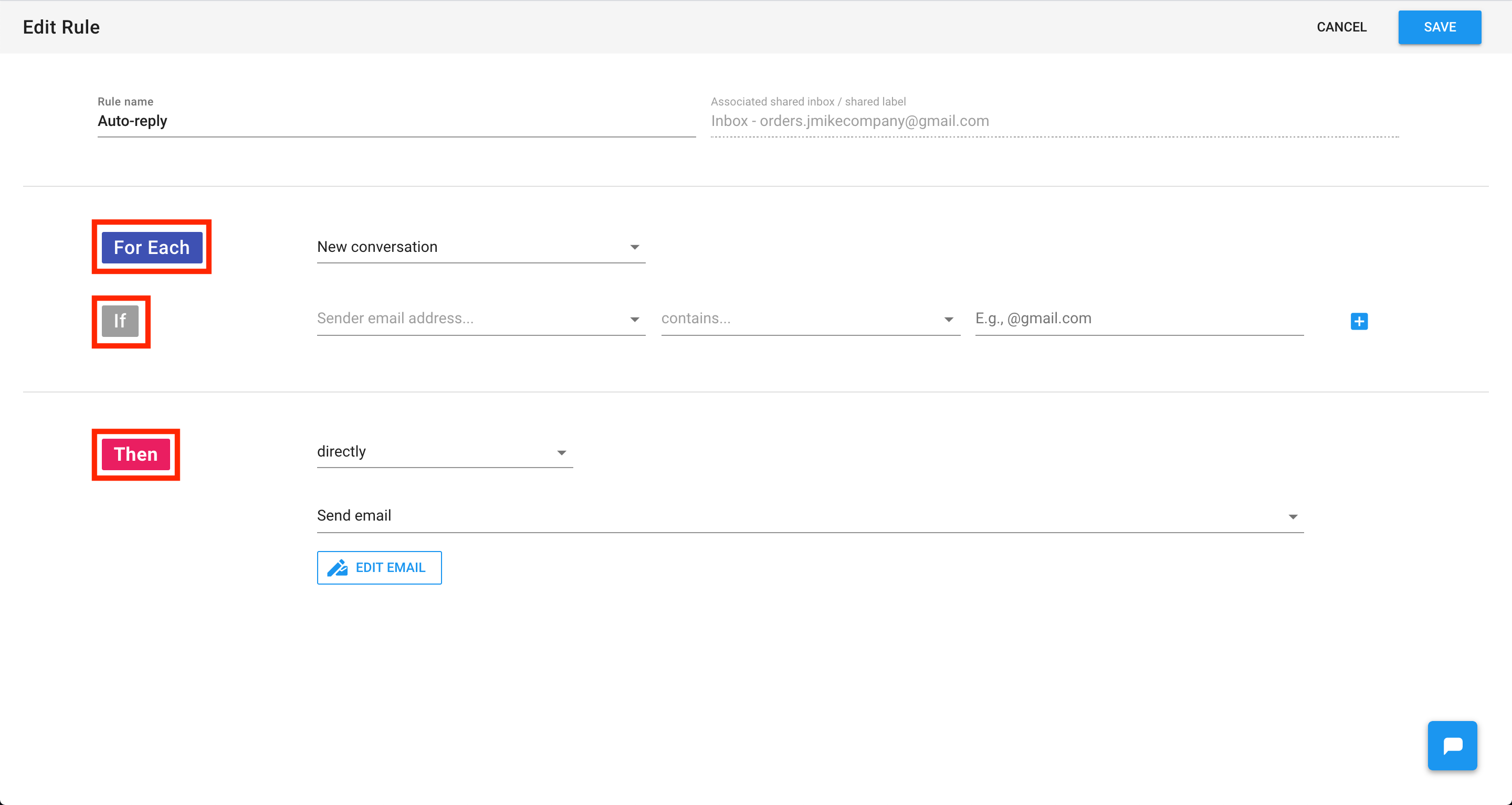
Task: Expand the Sender email address dropdown
Action: [x=481, y=319]
